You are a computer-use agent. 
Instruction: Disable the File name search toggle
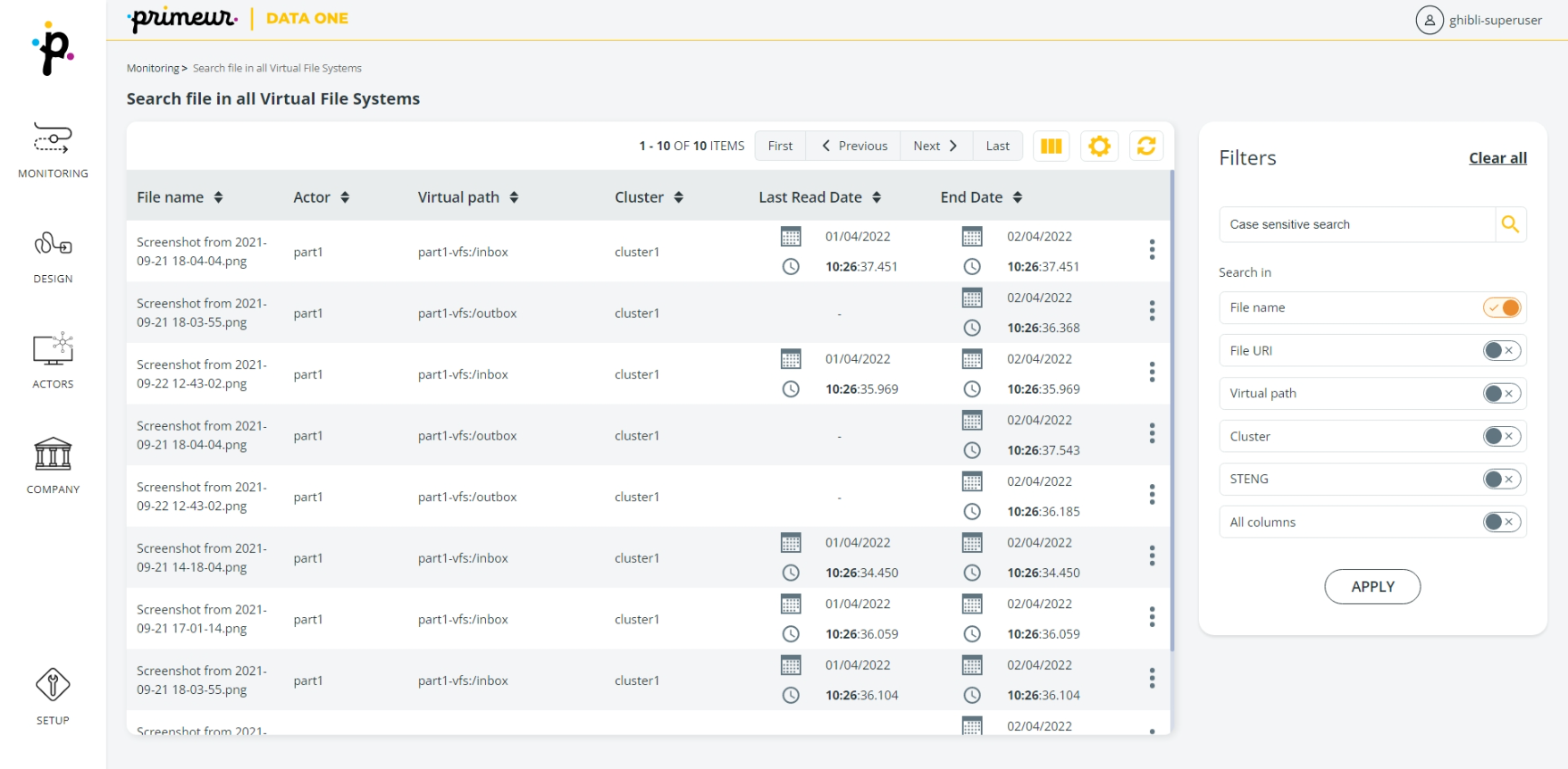pyautogui.click(x=1502, y=307)
